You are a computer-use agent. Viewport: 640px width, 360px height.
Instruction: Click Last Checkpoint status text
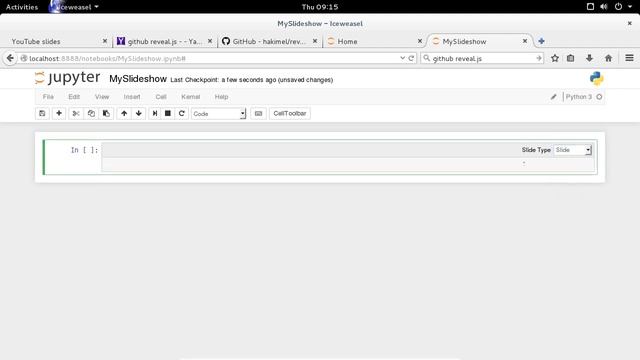252,80
